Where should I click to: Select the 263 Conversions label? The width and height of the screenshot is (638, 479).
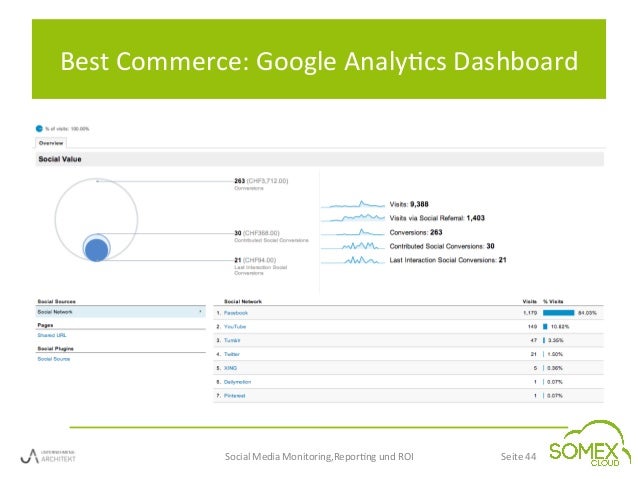tap(261, 184)
